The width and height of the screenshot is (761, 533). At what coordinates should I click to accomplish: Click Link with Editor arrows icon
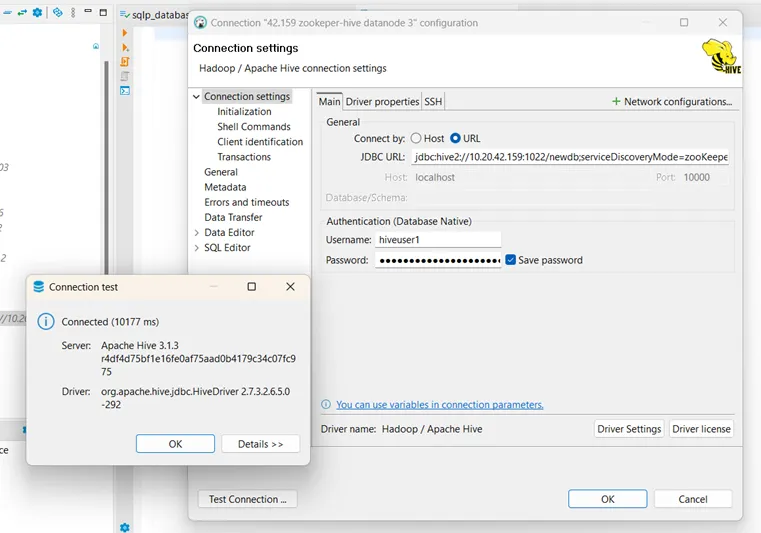(x=22, y=13)
